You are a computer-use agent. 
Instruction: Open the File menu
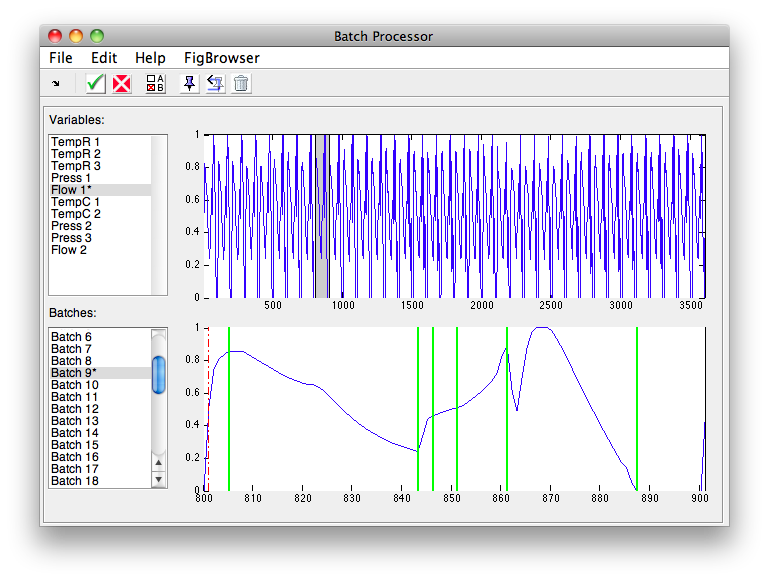60,58
